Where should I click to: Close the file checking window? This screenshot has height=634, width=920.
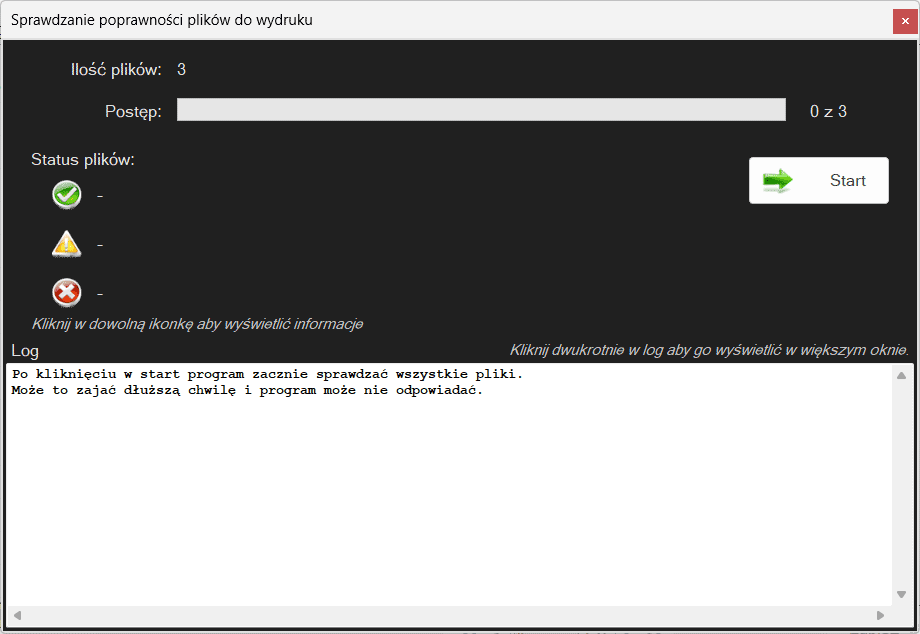point(905,21)
